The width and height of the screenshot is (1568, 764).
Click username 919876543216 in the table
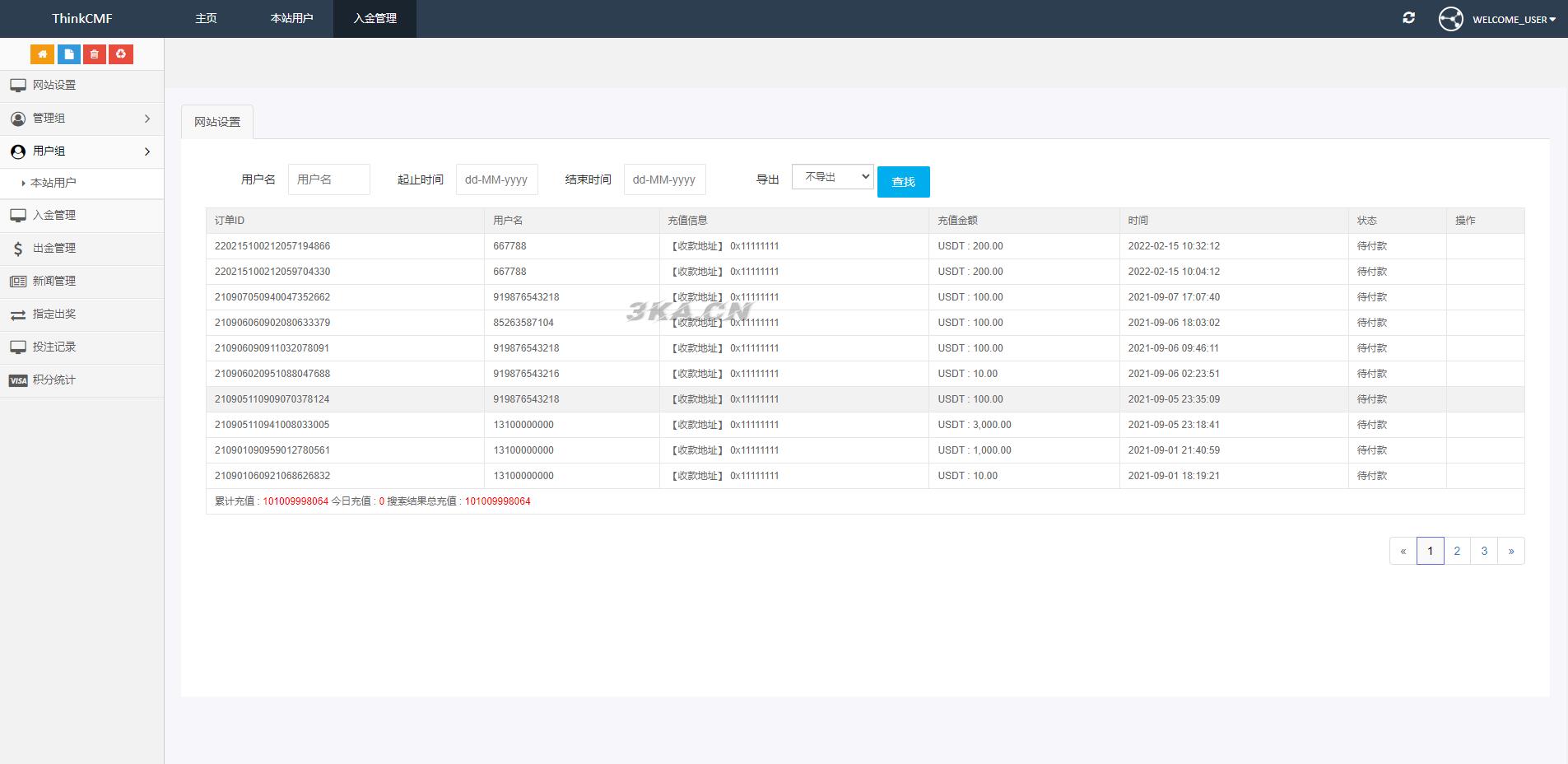(x=526, y=374)
